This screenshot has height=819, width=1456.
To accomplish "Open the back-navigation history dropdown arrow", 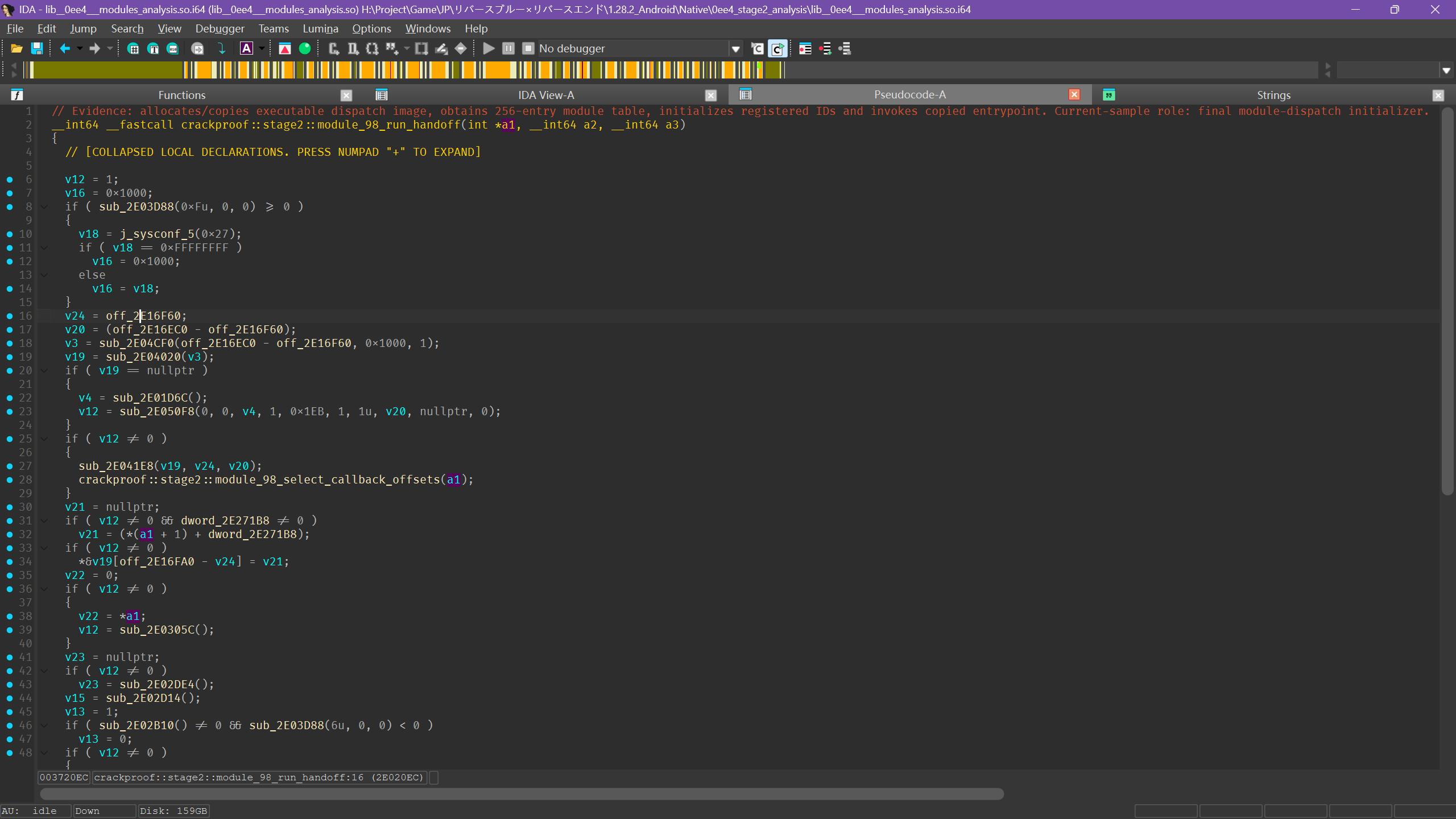I will coord(80,49).
